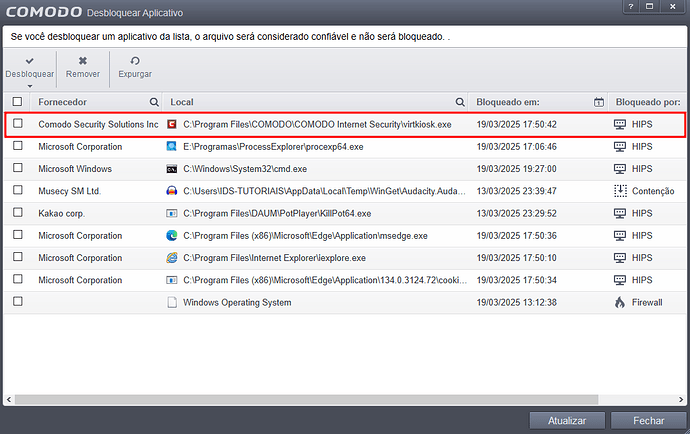This screenshot has height=434, width=690.
Task: Check the Comodo Security Solutions row checkbox
Action: coord(18,123)
